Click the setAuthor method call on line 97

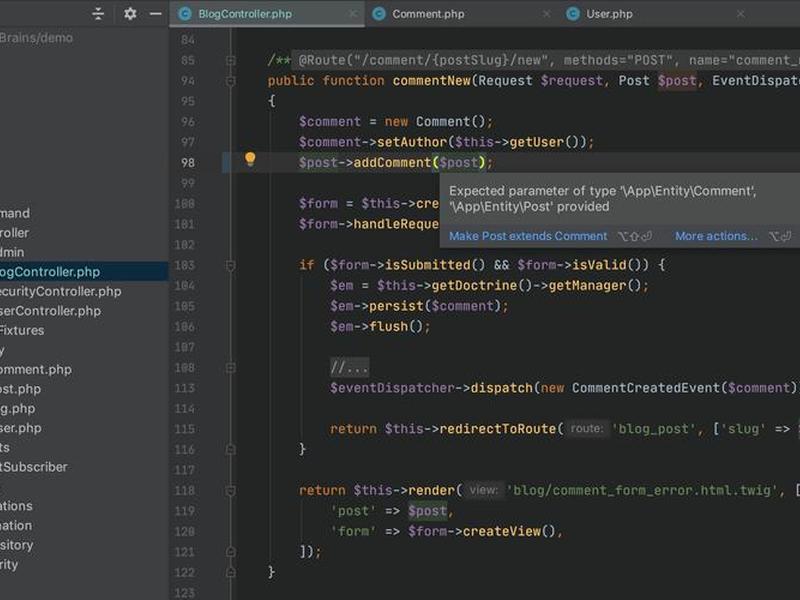412,142
